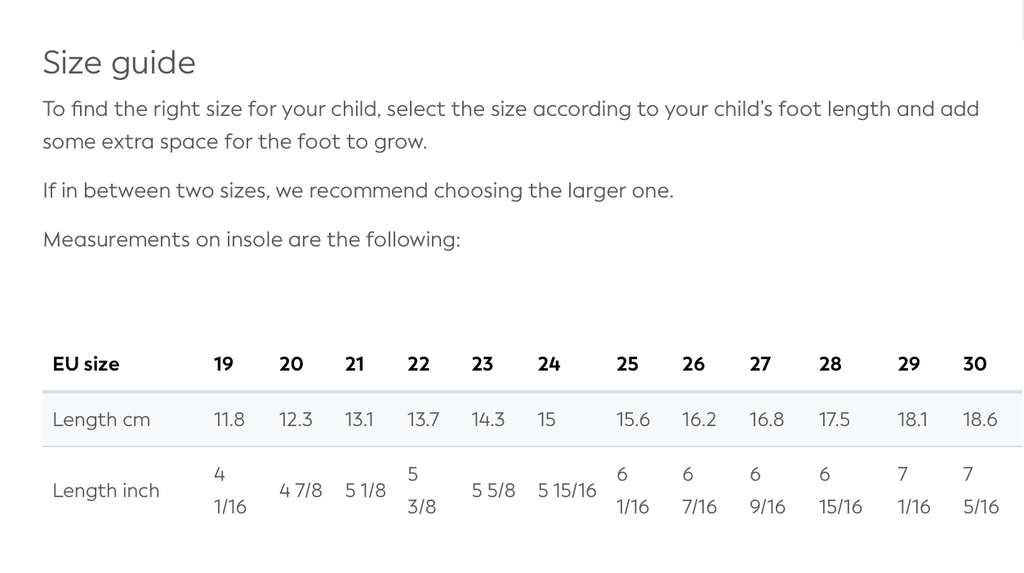Image resolution: width=1024 pixels, height=573 pixels.
Task: Click the 'Measurements on insole' sentence
Action: click(251, 240)
